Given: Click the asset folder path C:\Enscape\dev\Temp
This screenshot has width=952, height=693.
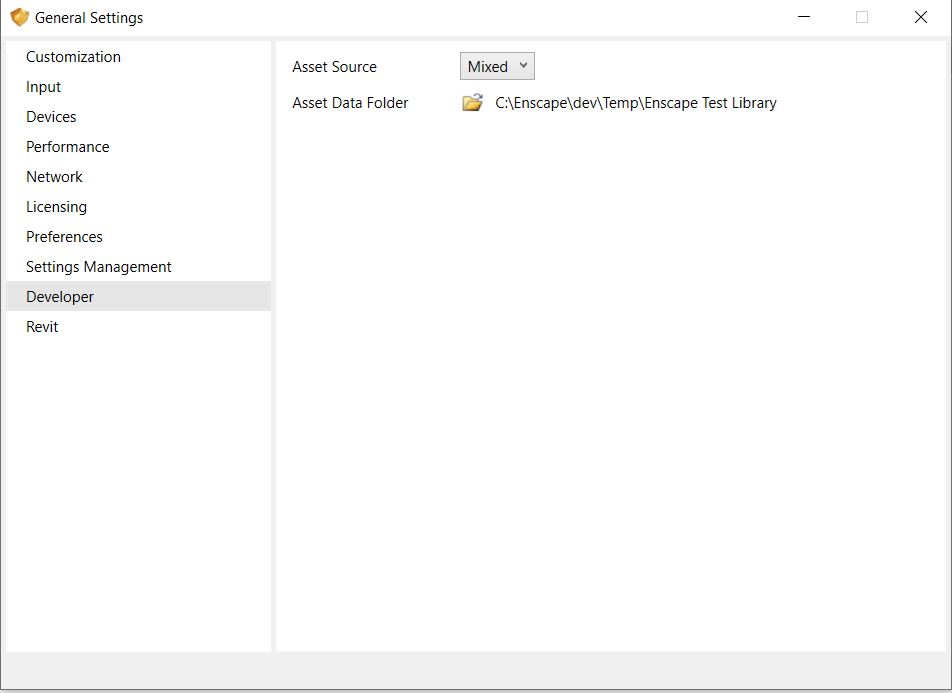Looking at the screenshot, I should tap(636, 103).
